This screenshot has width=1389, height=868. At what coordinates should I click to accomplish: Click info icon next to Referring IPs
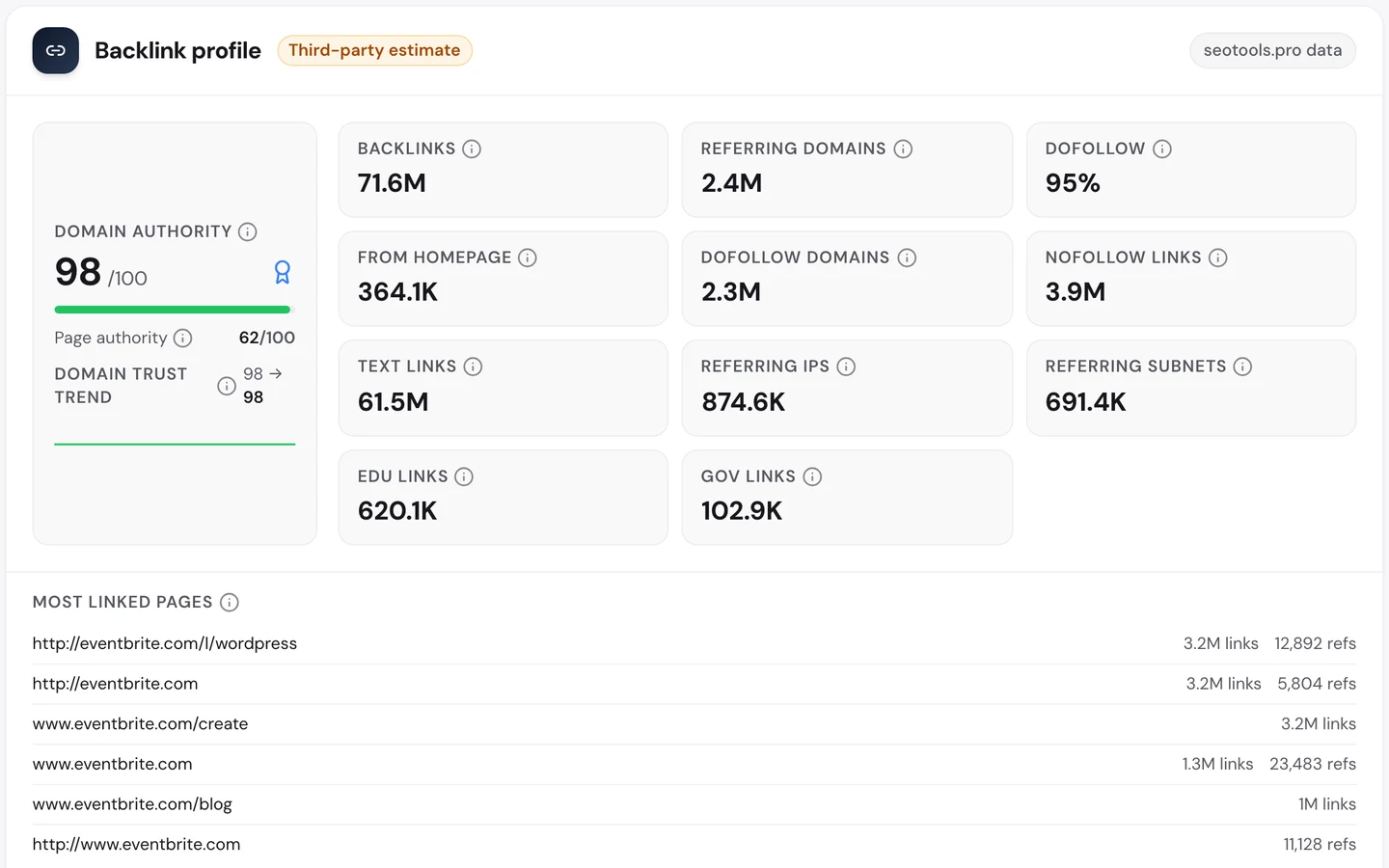[846, 366]
